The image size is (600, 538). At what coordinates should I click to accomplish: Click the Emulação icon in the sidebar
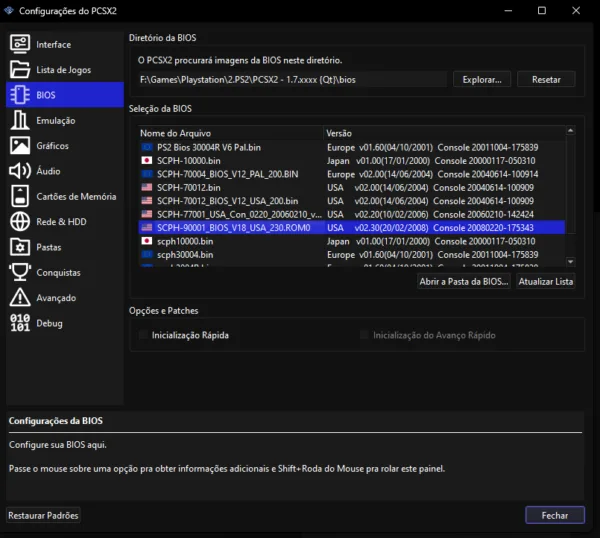click(20, 120)
